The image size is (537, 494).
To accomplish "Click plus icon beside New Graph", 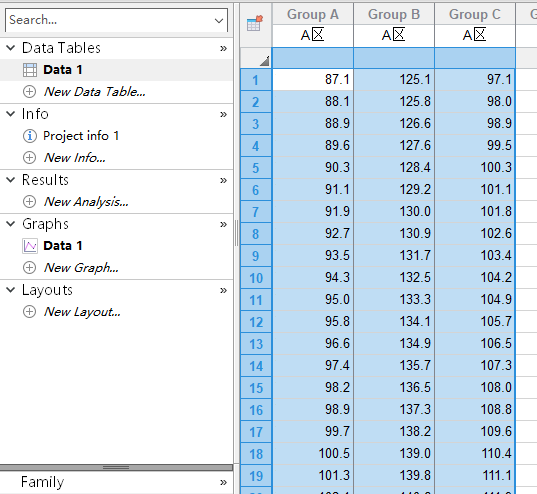I will click(29, 268).
